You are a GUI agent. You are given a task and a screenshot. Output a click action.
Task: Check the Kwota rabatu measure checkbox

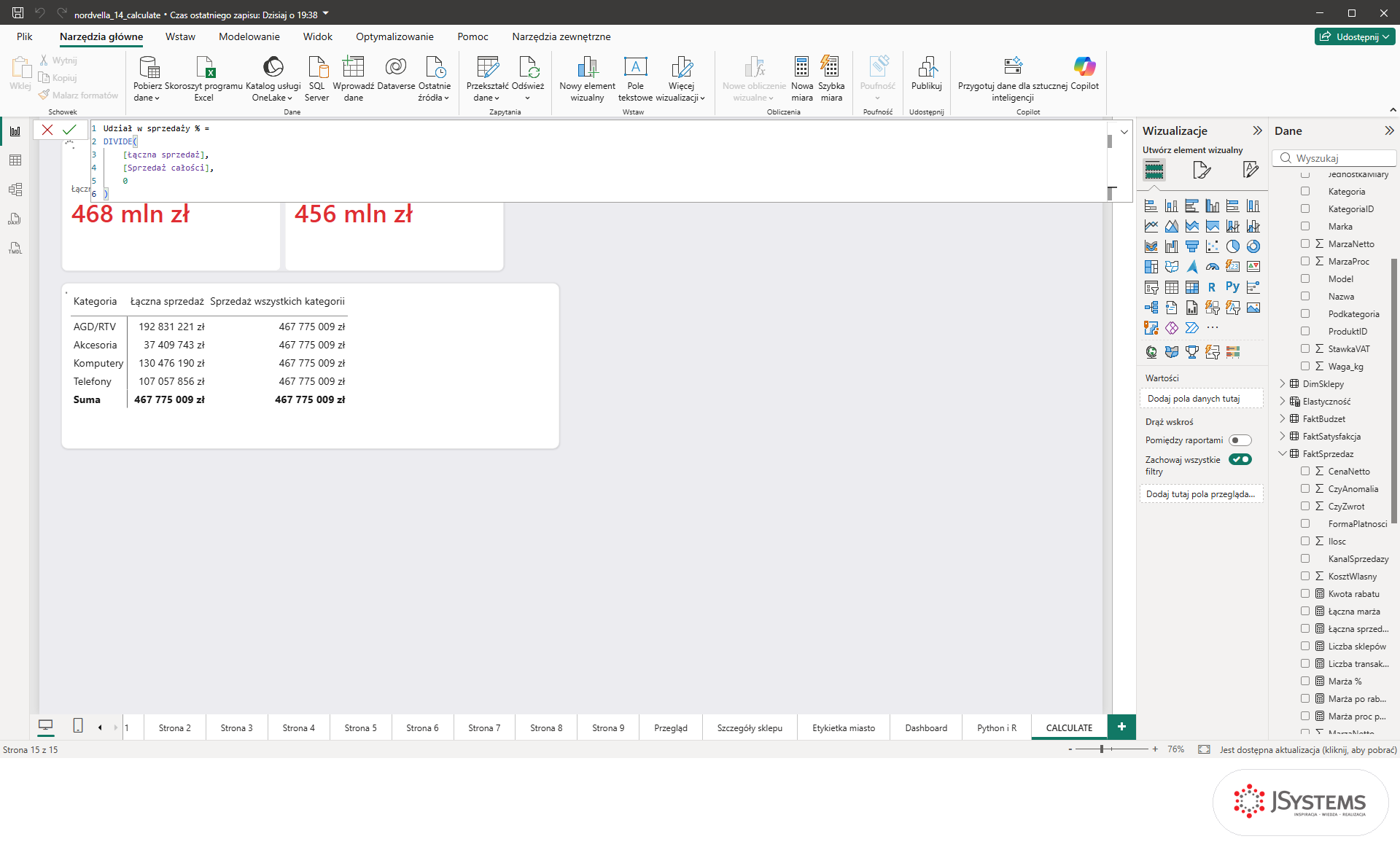click(x=1305, y=594)
